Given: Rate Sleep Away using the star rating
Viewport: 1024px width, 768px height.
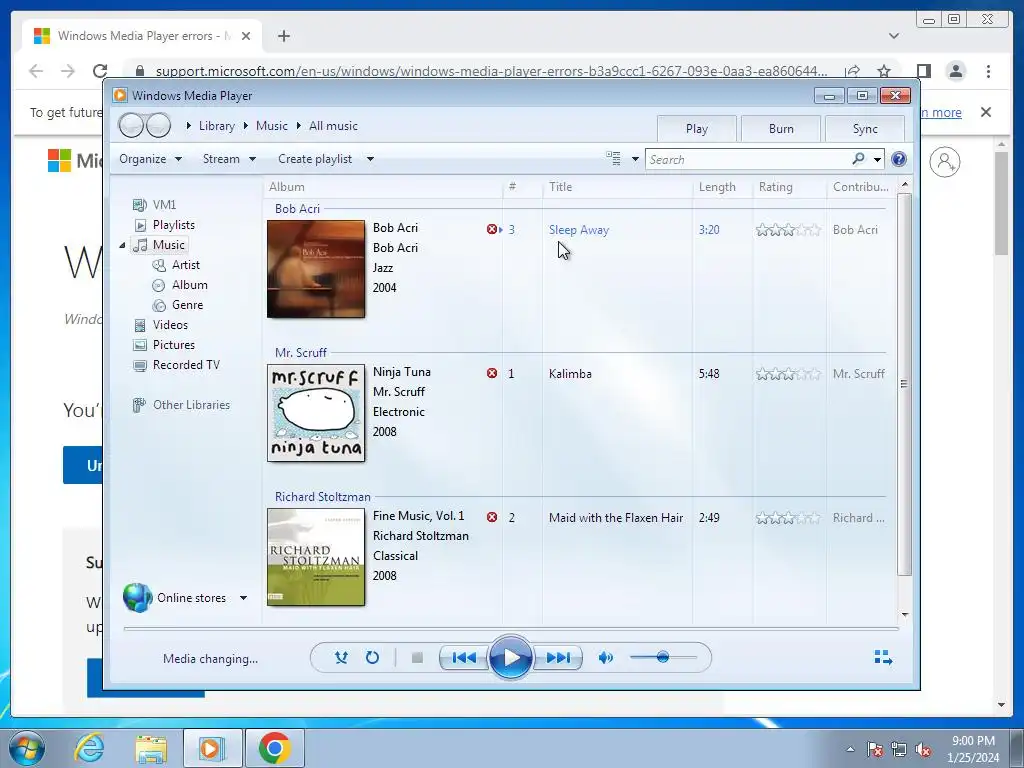Looking at the screenshot, I should click(x=788, y=230).
